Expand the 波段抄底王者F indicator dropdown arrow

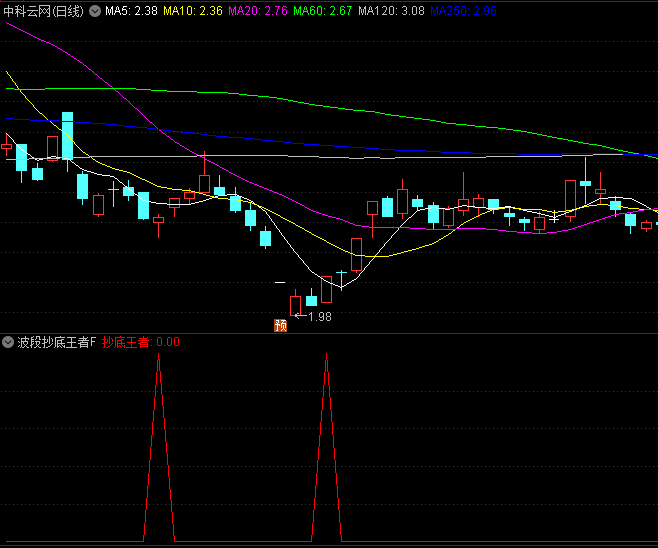click(x=8, y=342)
